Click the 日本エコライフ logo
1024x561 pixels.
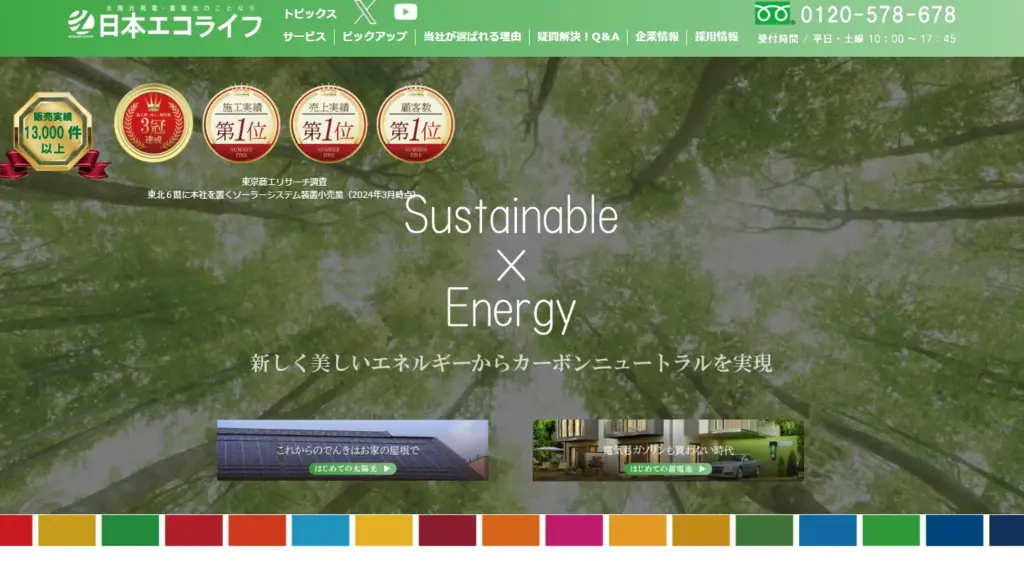click(165, 23)
